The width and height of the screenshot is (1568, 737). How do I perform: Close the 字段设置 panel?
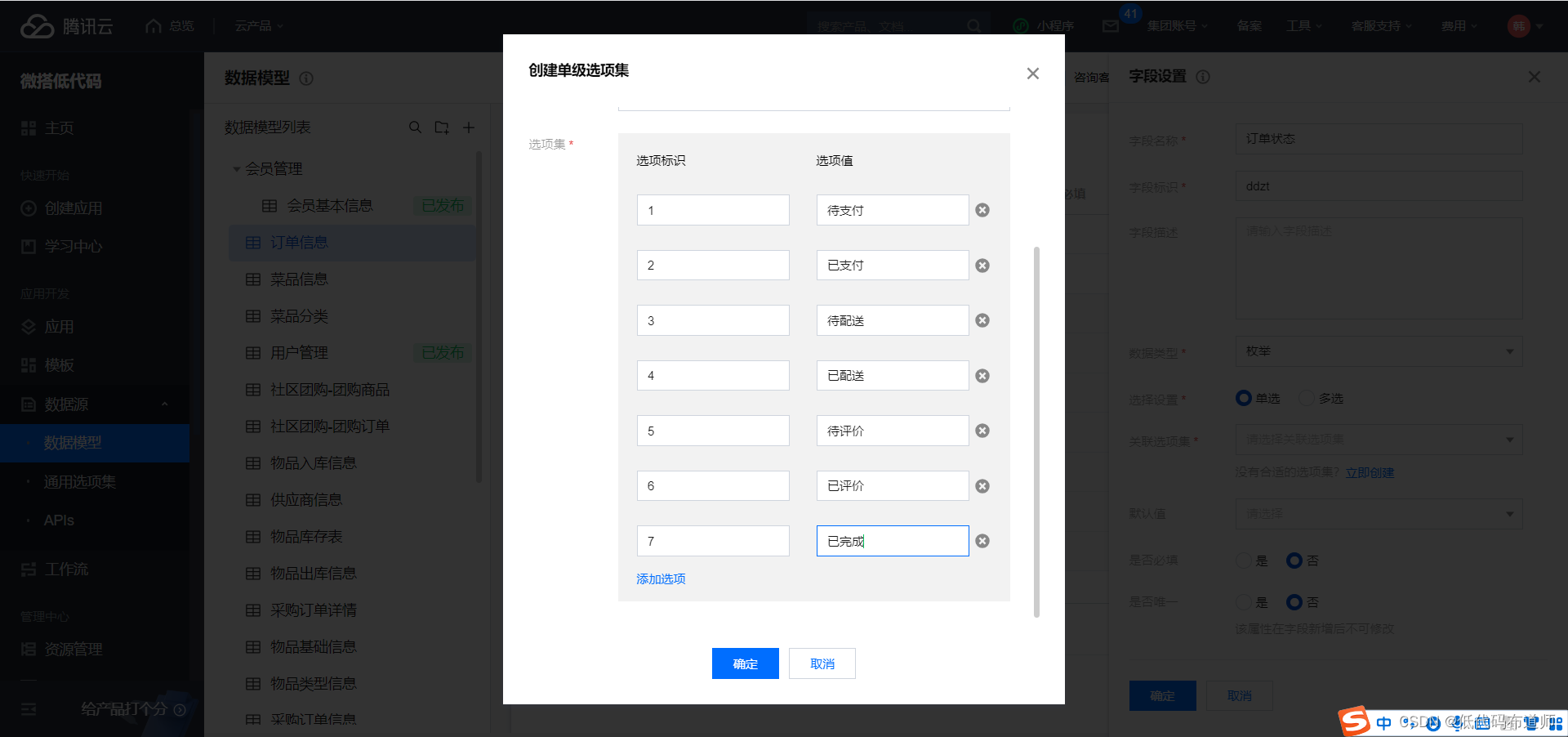[1535, 77]
